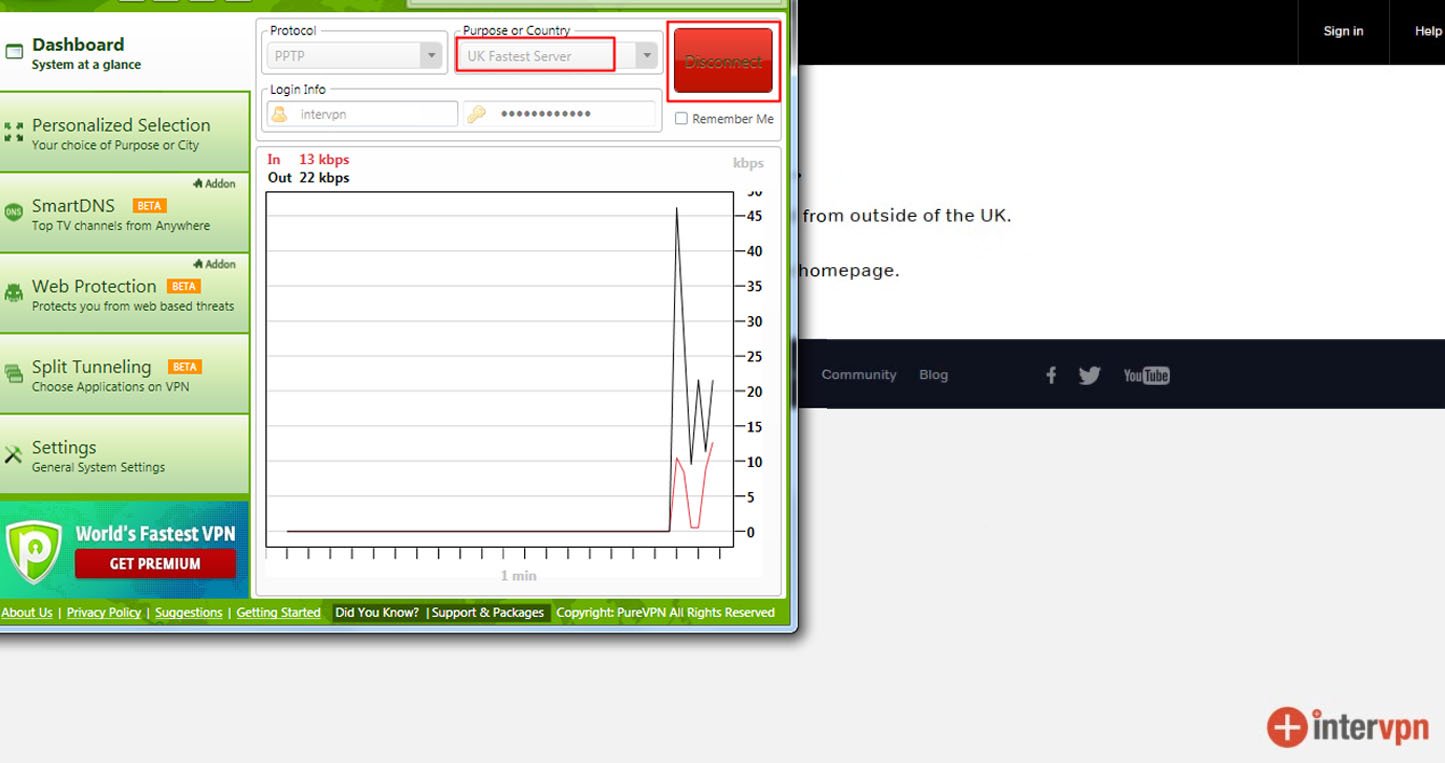
Task: Click the username user icon
Action: point(281,114)
